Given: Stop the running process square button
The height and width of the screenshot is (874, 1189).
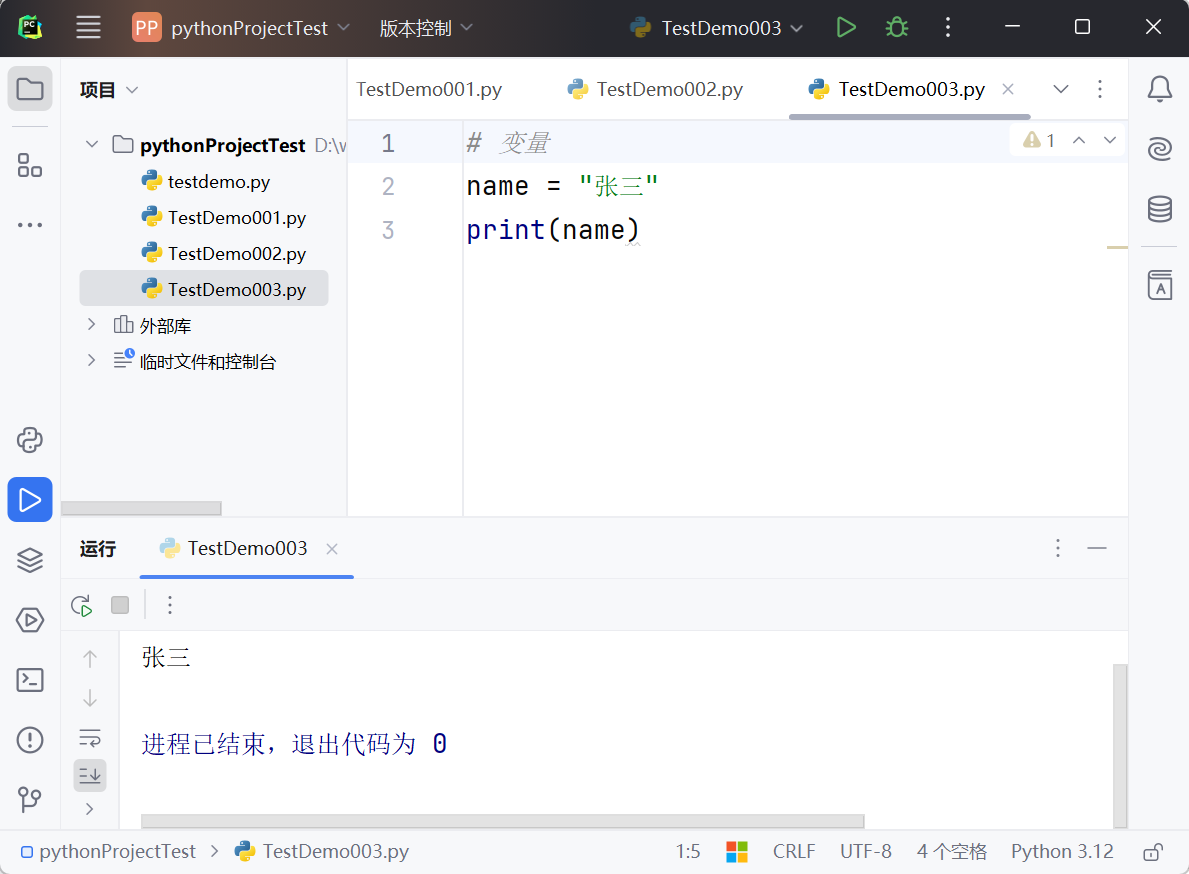Looking at the screenshot, I should pyautogui.click(x=120, y=605).
